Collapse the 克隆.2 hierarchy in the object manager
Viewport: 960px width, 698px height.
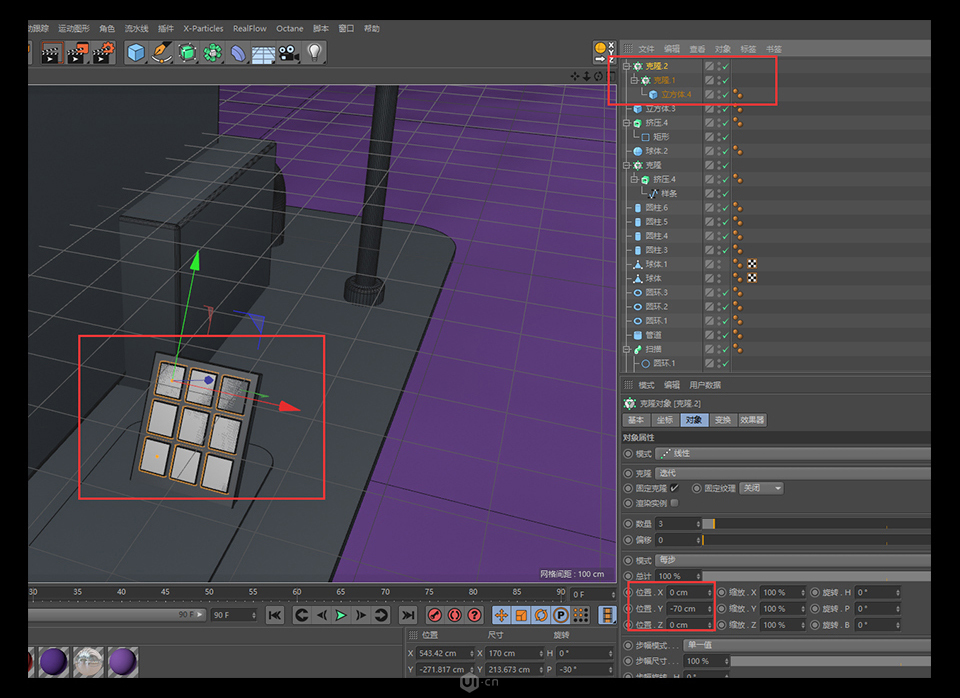626,64
